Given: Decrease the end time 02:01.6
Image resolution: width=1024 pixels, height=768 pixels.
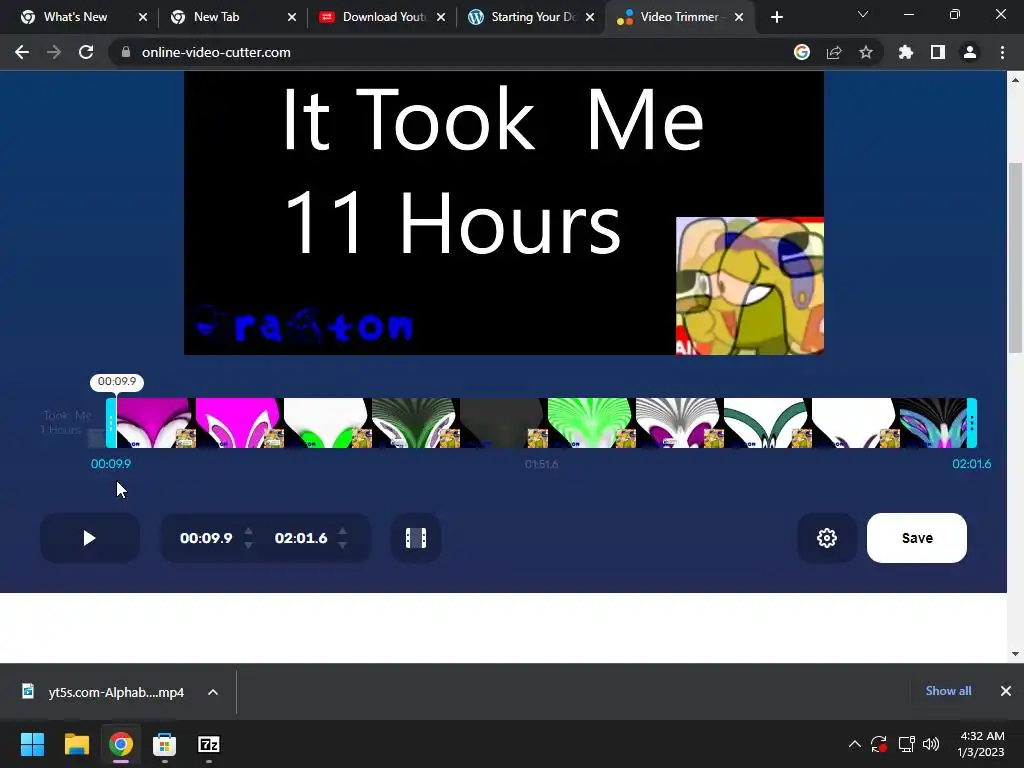Looking at the screenshot, I should coord(342,545).
